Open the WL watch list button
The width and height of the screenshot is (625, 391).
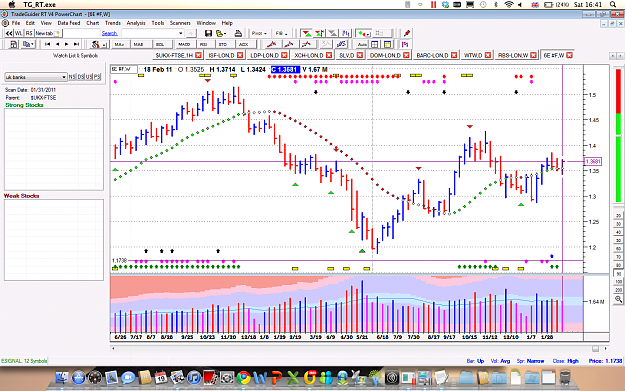(18, 33)
